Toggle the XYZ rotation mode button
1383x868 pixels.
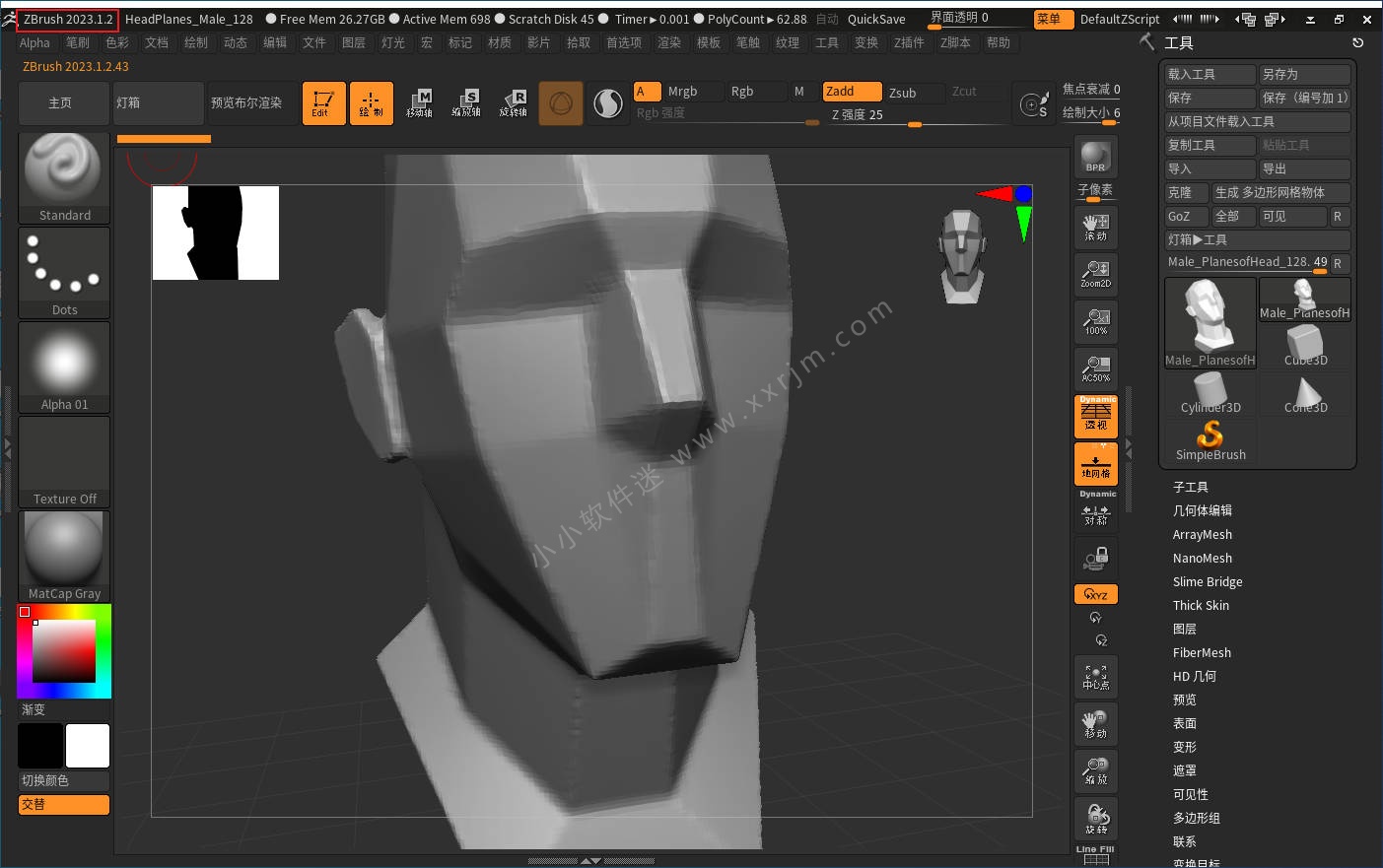(x=1095, y=594)
